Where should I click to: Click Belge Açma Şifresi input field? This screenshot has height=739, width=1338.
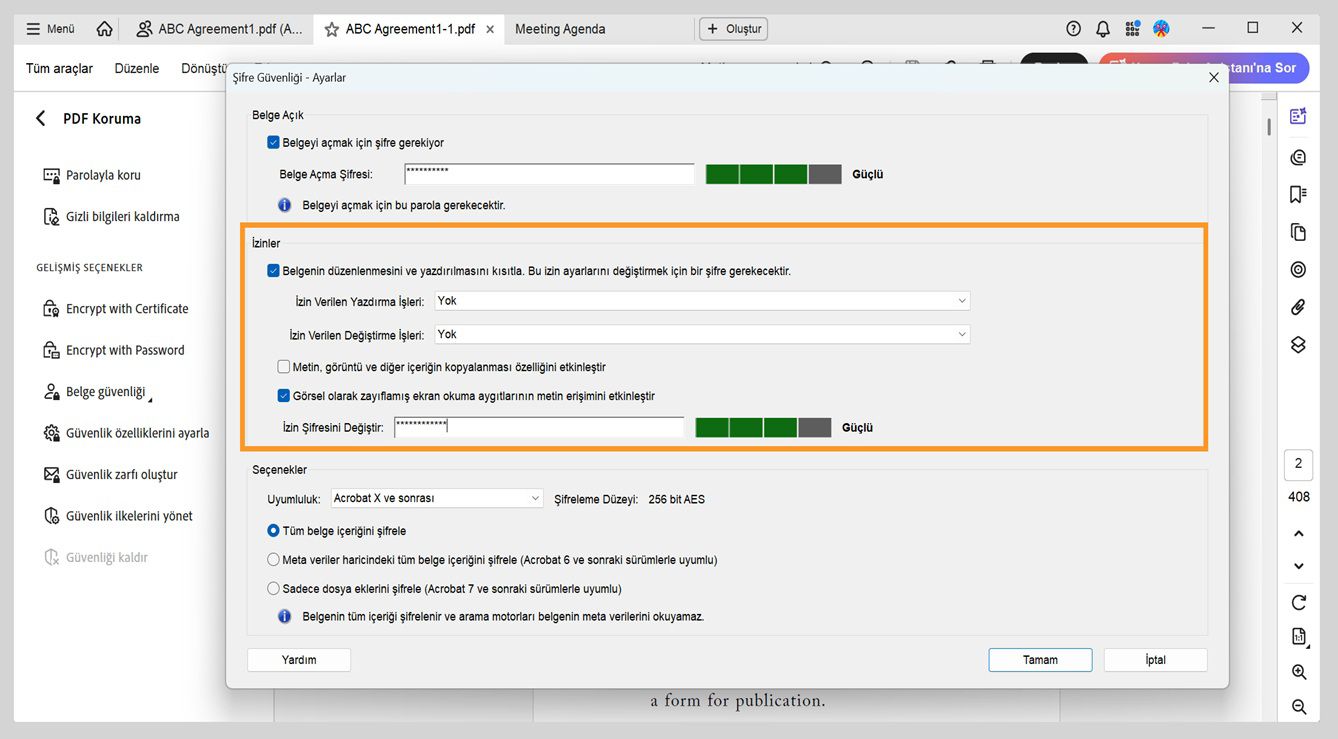click(549, 174)
